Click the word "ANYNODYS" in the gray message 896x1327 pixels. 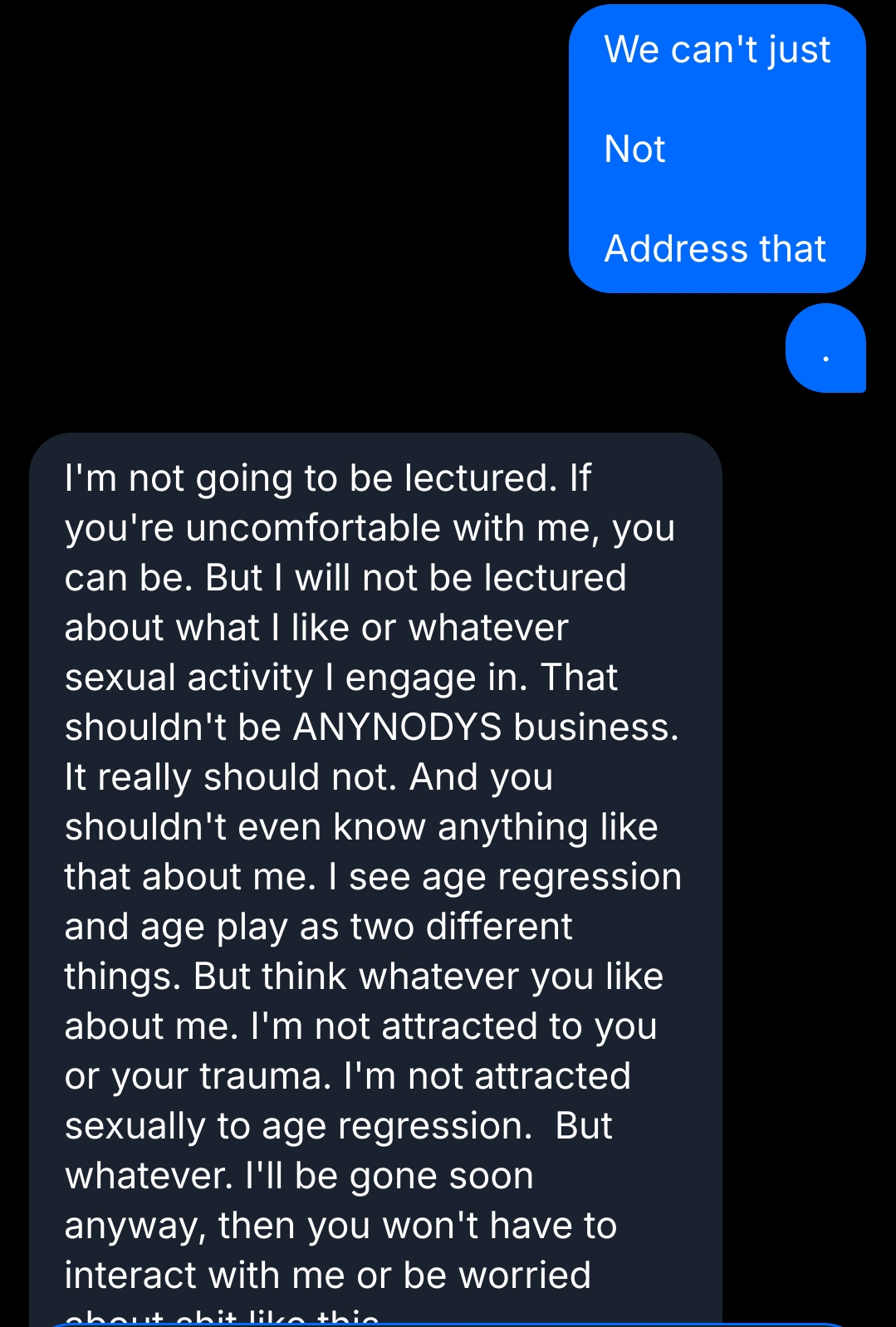[x=397, y=727]
